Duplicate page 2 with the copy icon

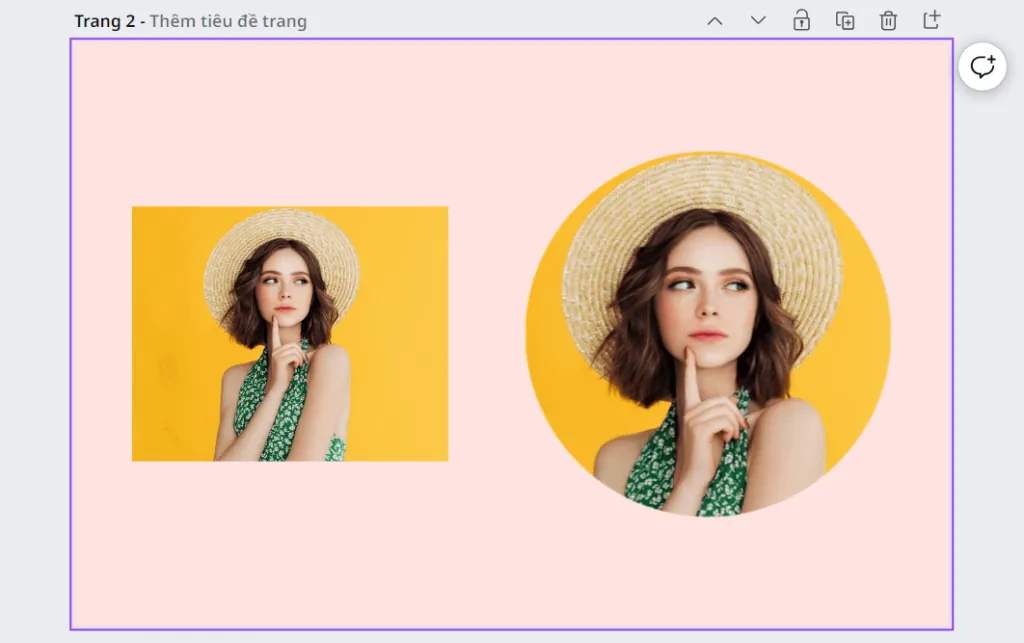(x=845, y=20)
